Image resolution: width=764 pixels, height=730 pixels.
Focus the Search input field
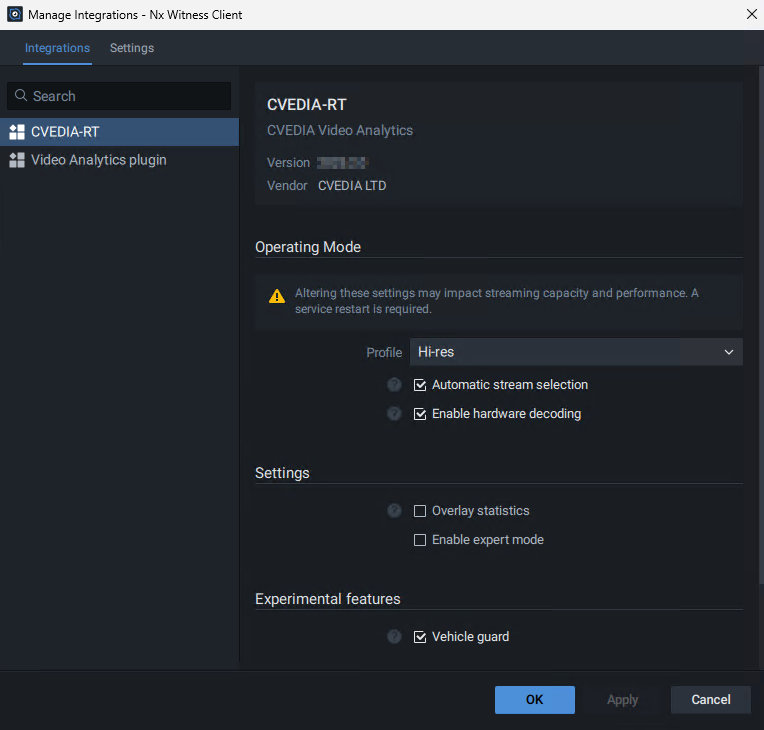pyautogui.click(x=119, y=96)
